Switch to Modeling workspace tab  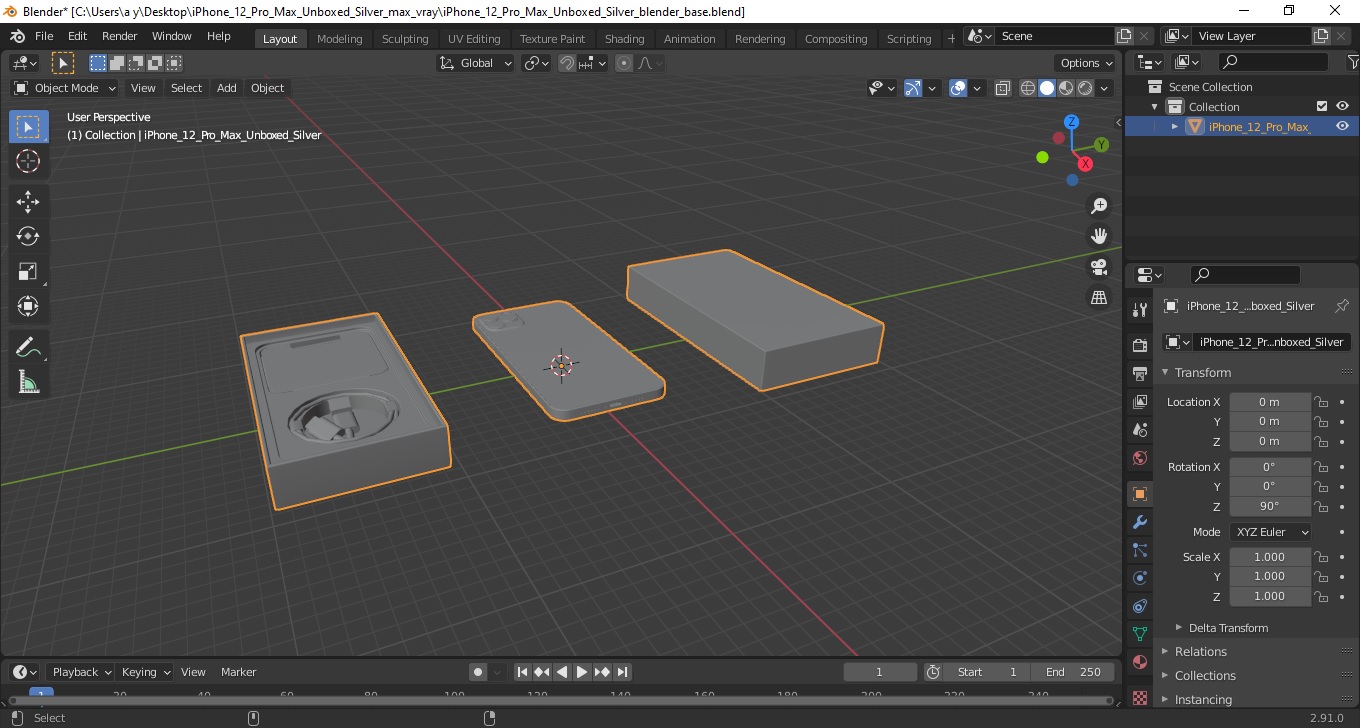[340, 38]
